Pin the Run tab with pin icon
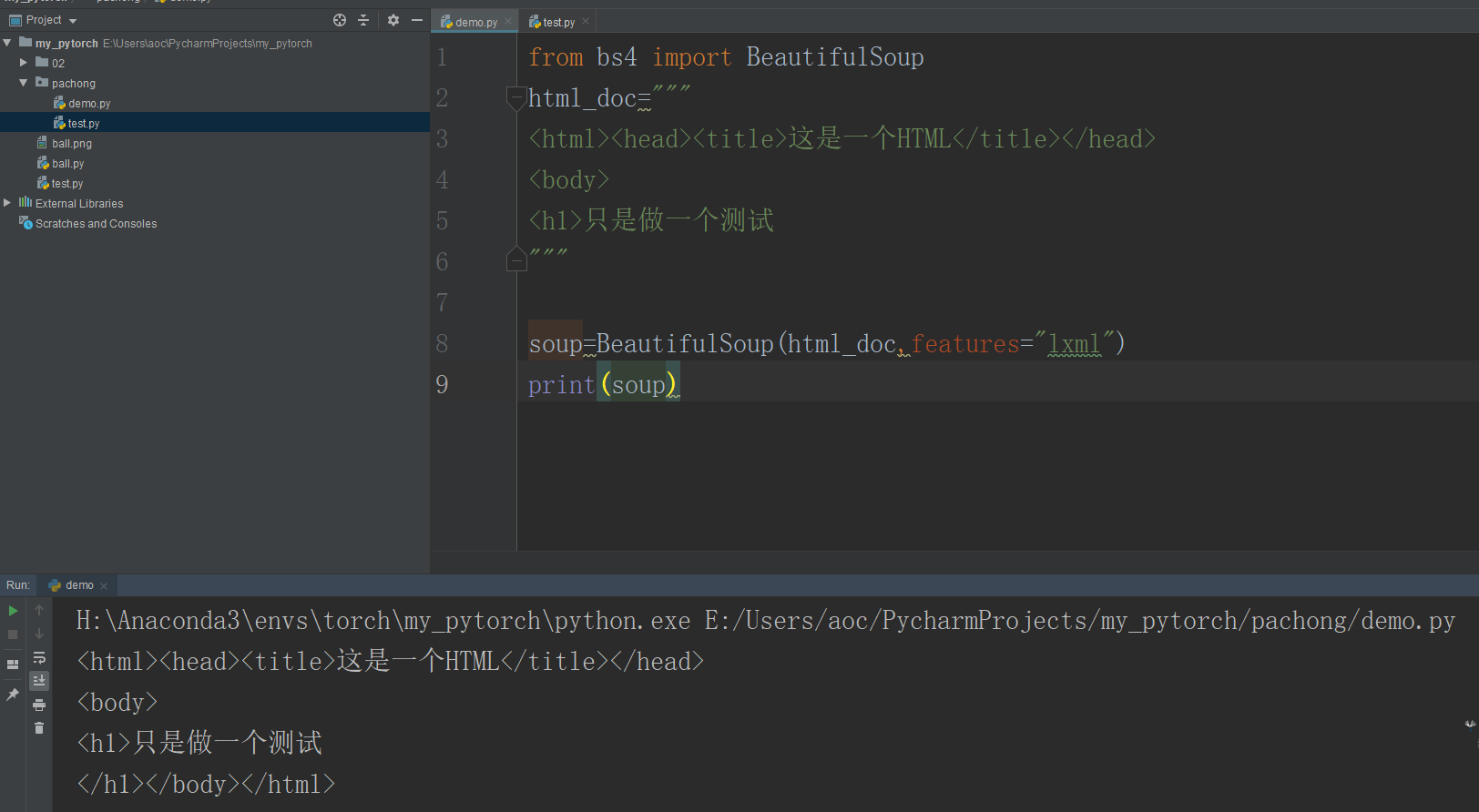 (13, 695)
